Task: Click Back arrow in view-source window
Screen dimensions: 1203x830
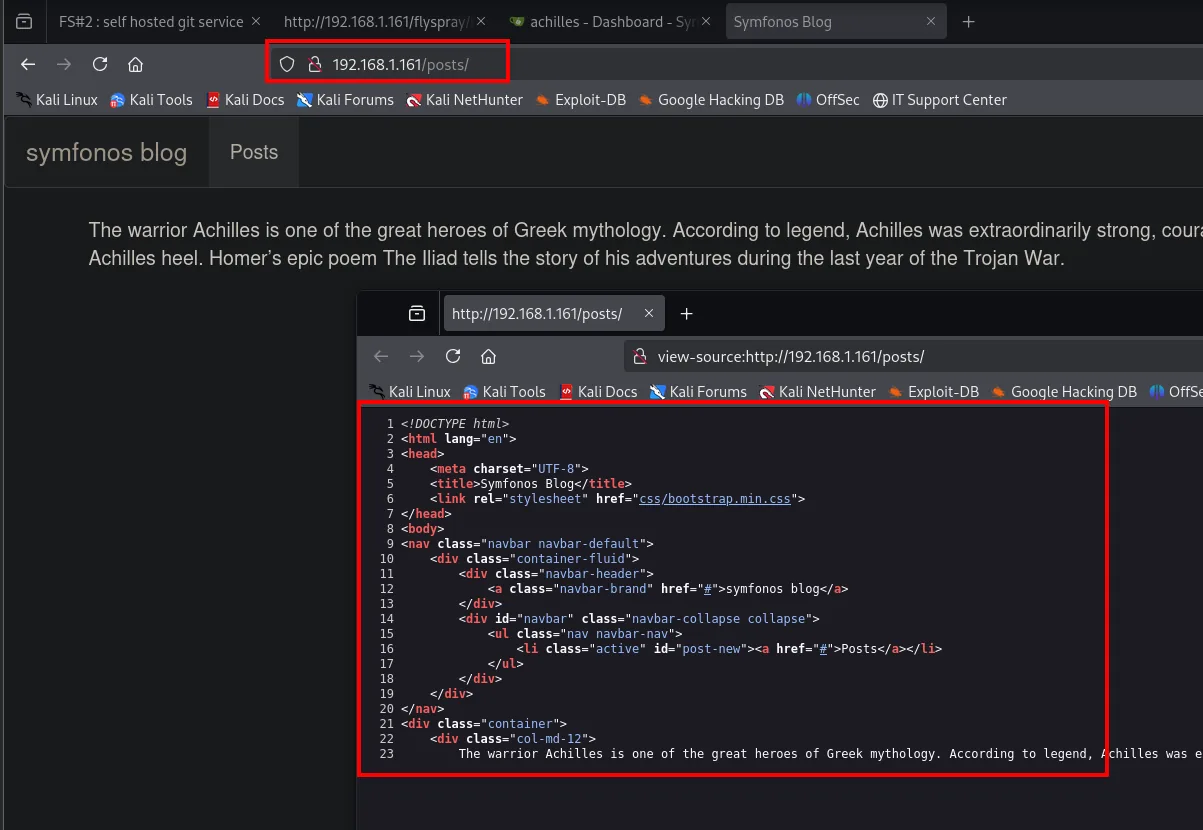Action: 381,357
